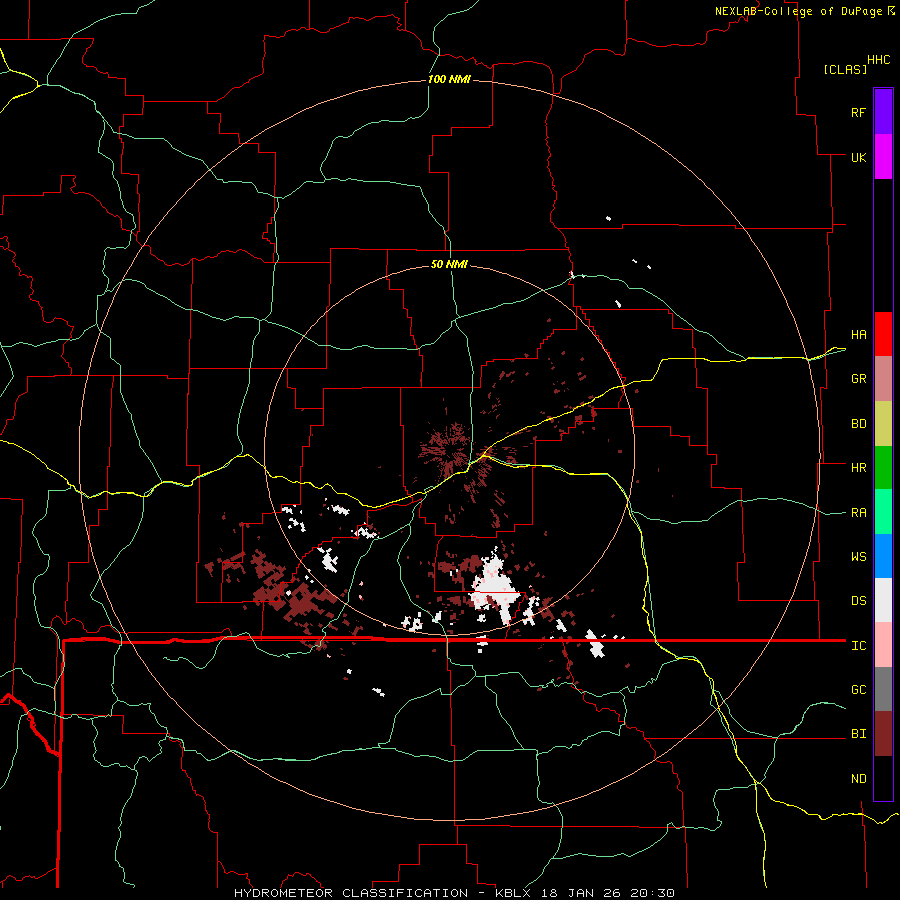Click the RF legend label
Viewport: 900px width, 900px height.
pyautogui.click(x=858, y=112)
